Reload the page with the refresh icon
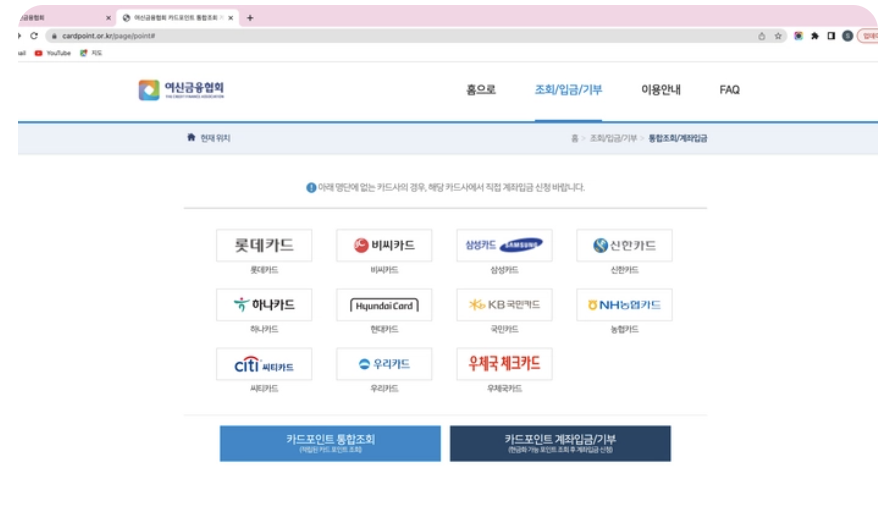The width and height of the screenshot is (889, 525). (34, 36)
